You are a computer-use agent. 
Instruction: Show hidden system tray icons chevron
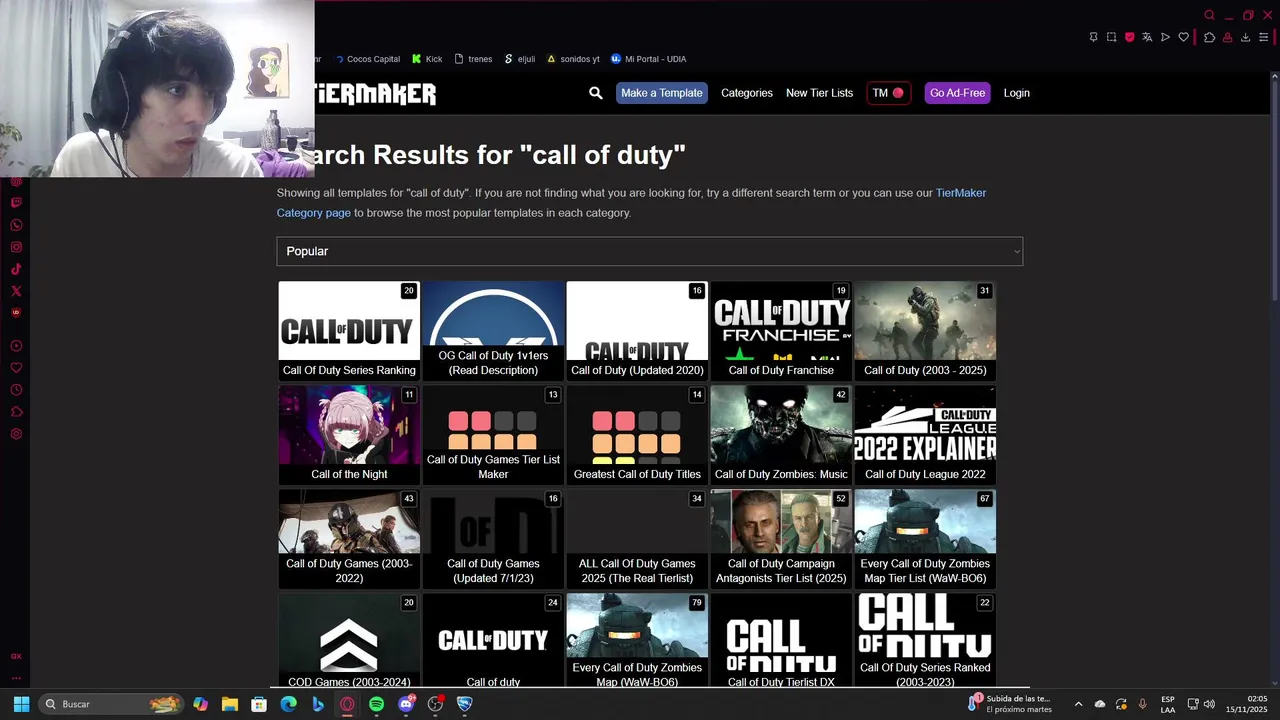(1078, 704)
